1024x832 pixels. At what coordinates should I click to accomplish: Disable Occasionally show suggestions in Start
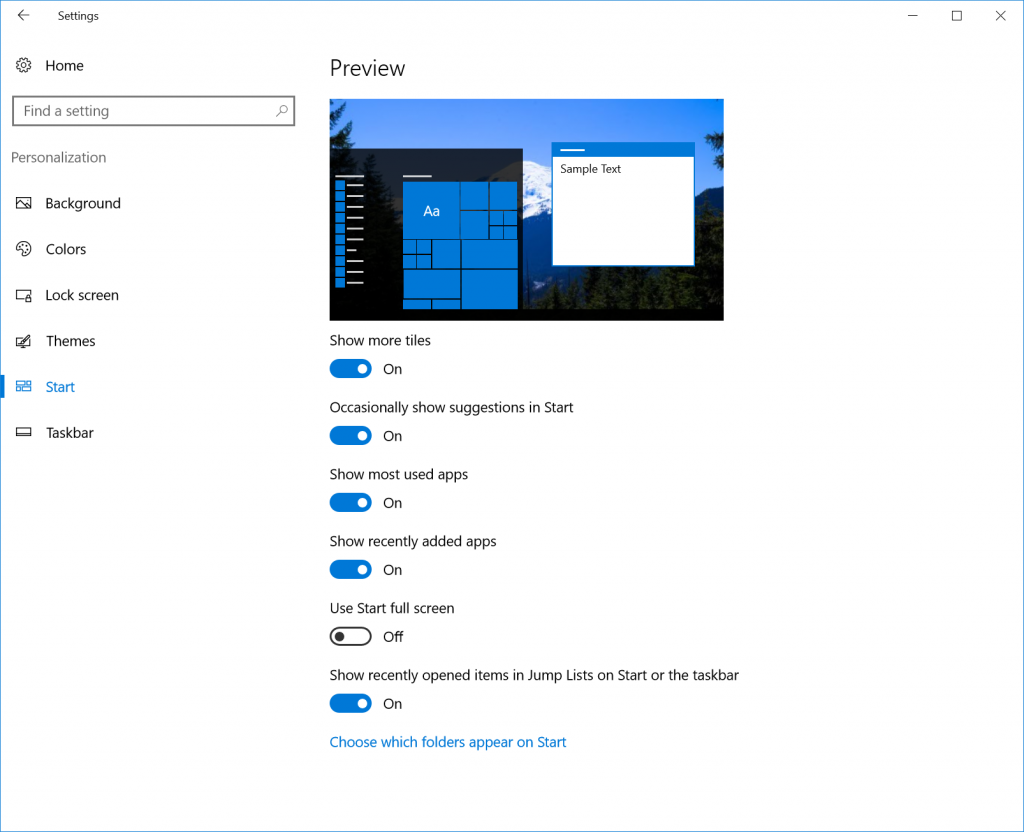(x=350, y=435)
